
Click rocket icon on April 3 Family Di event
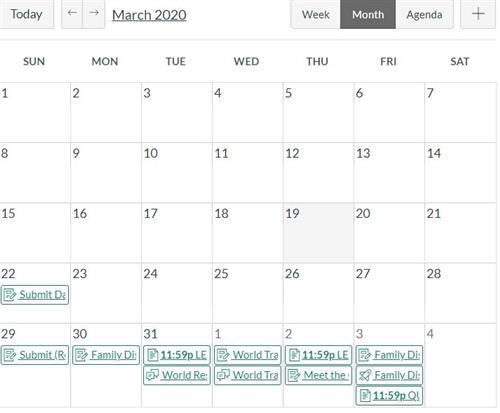click(365, 375)
